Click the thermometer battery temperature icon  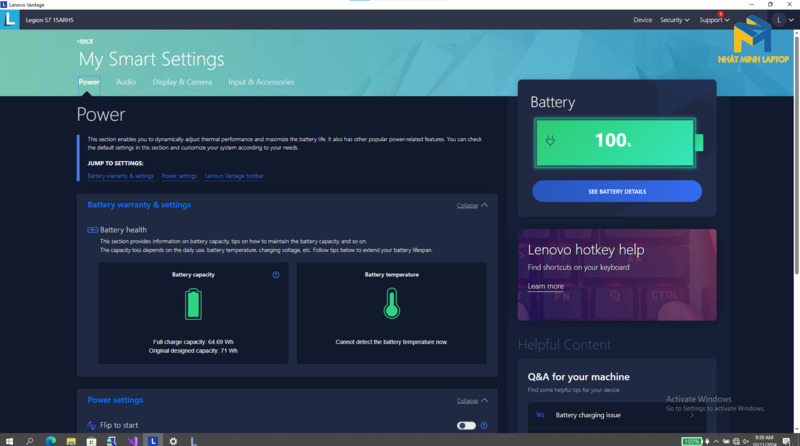click(x=391, y=303)
